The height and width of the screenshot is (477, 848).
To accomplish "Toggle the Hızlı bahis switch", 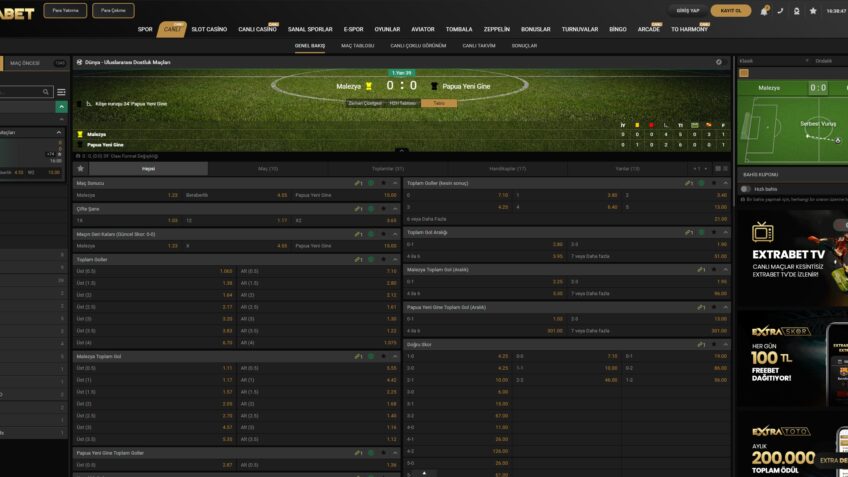I will (746, 188).
